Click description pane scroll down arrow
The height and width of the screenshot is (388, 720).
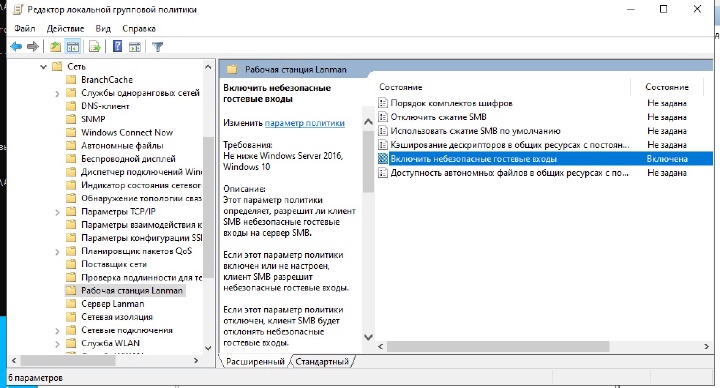[368, 337]
